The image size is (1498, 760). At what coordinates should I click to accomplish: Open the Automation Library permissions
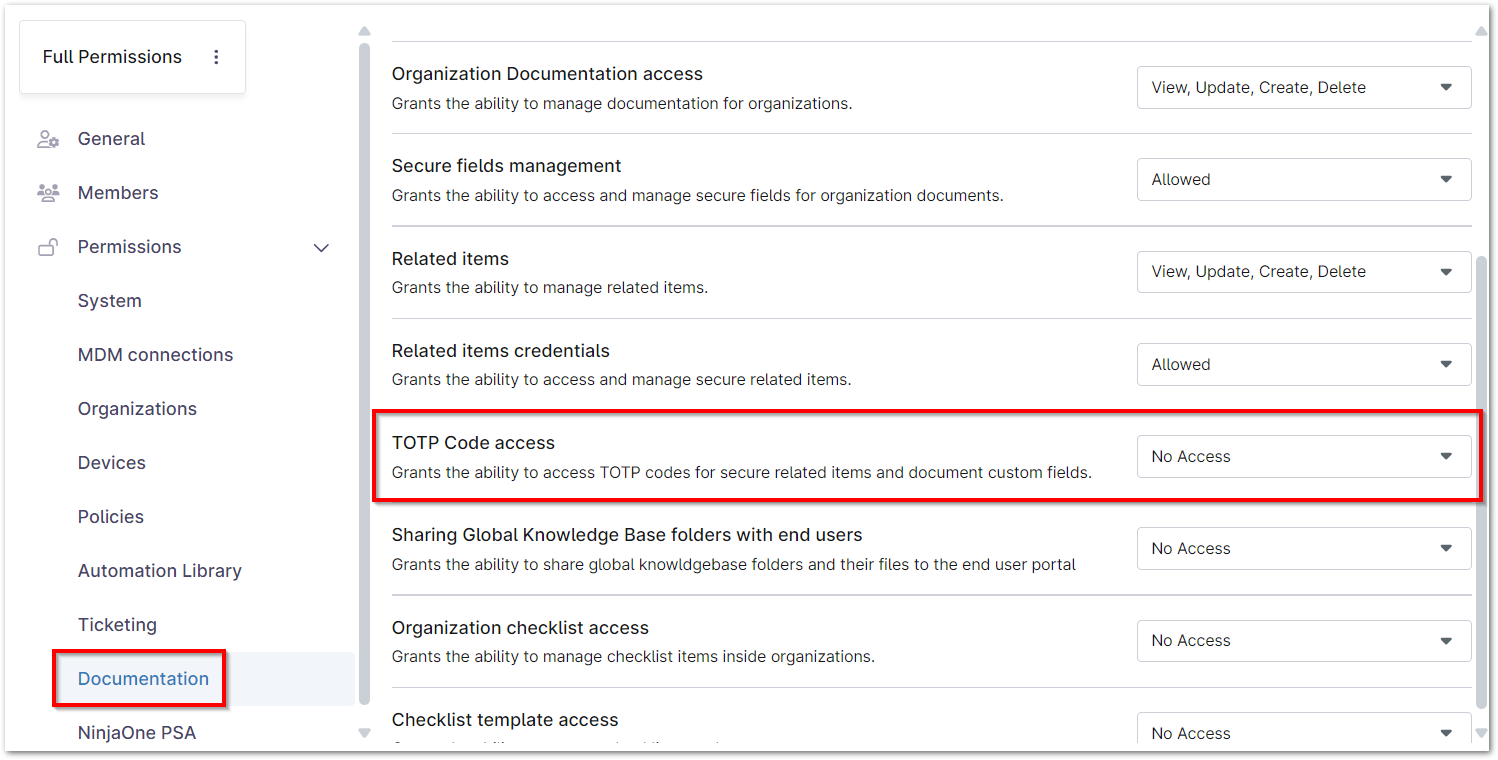159,571
